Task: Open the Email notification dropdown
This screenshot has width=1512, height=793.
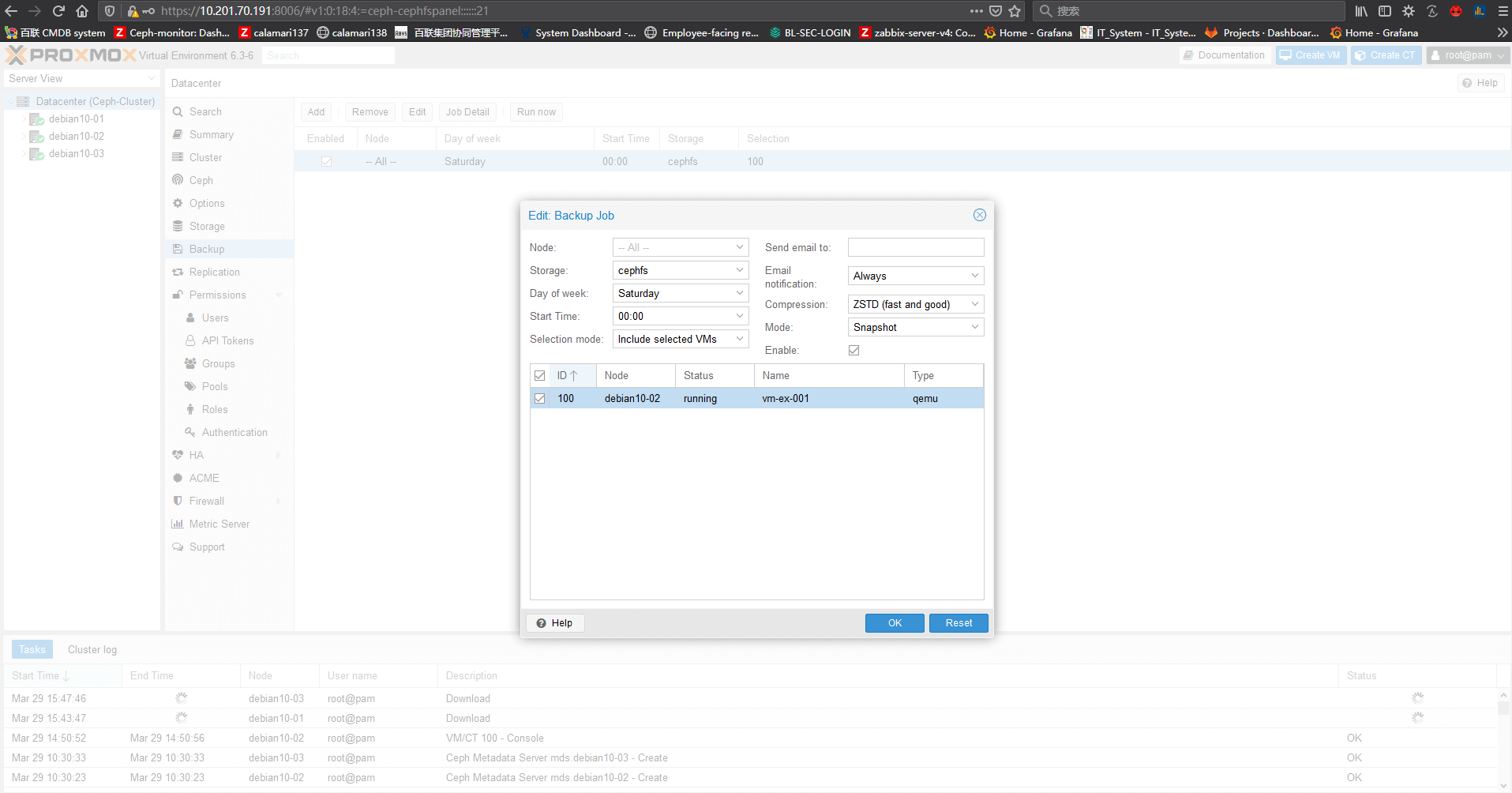Action: [975, 276]
